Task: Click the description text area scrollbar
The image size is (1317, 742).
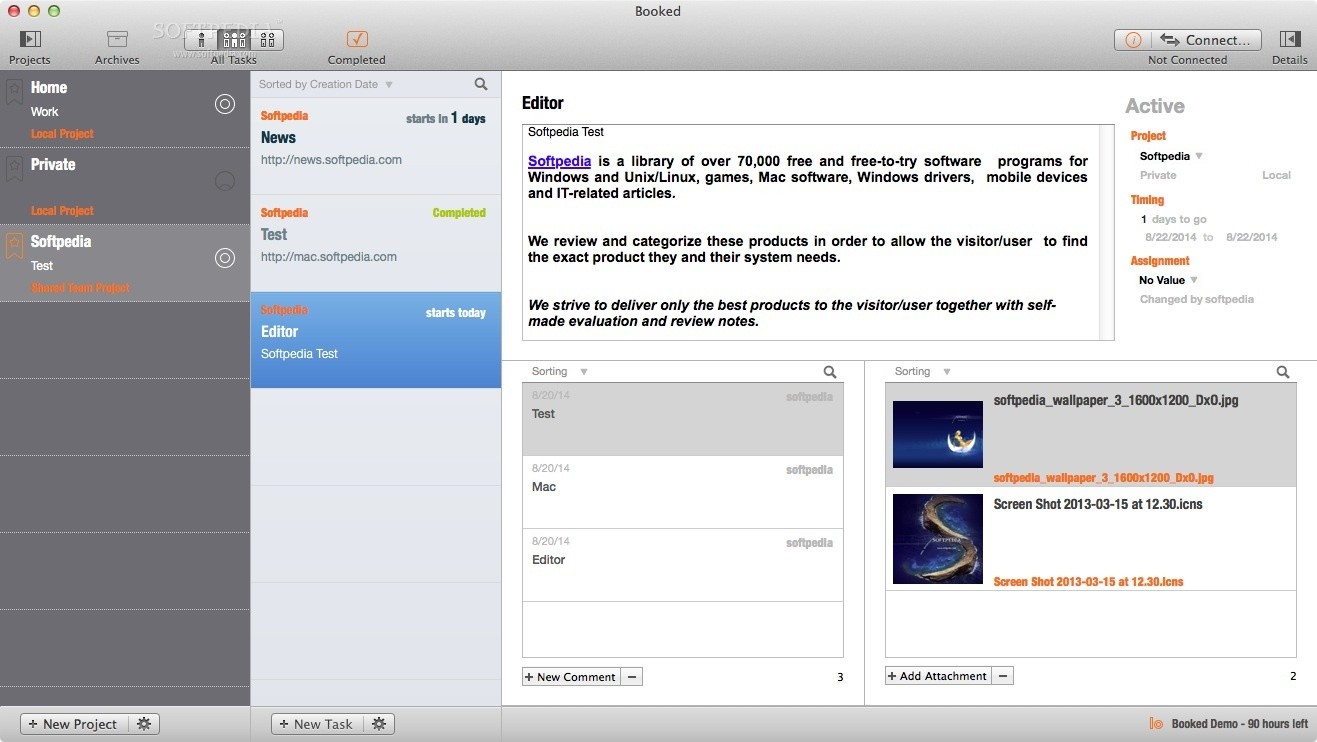Action: [1106, 232]
